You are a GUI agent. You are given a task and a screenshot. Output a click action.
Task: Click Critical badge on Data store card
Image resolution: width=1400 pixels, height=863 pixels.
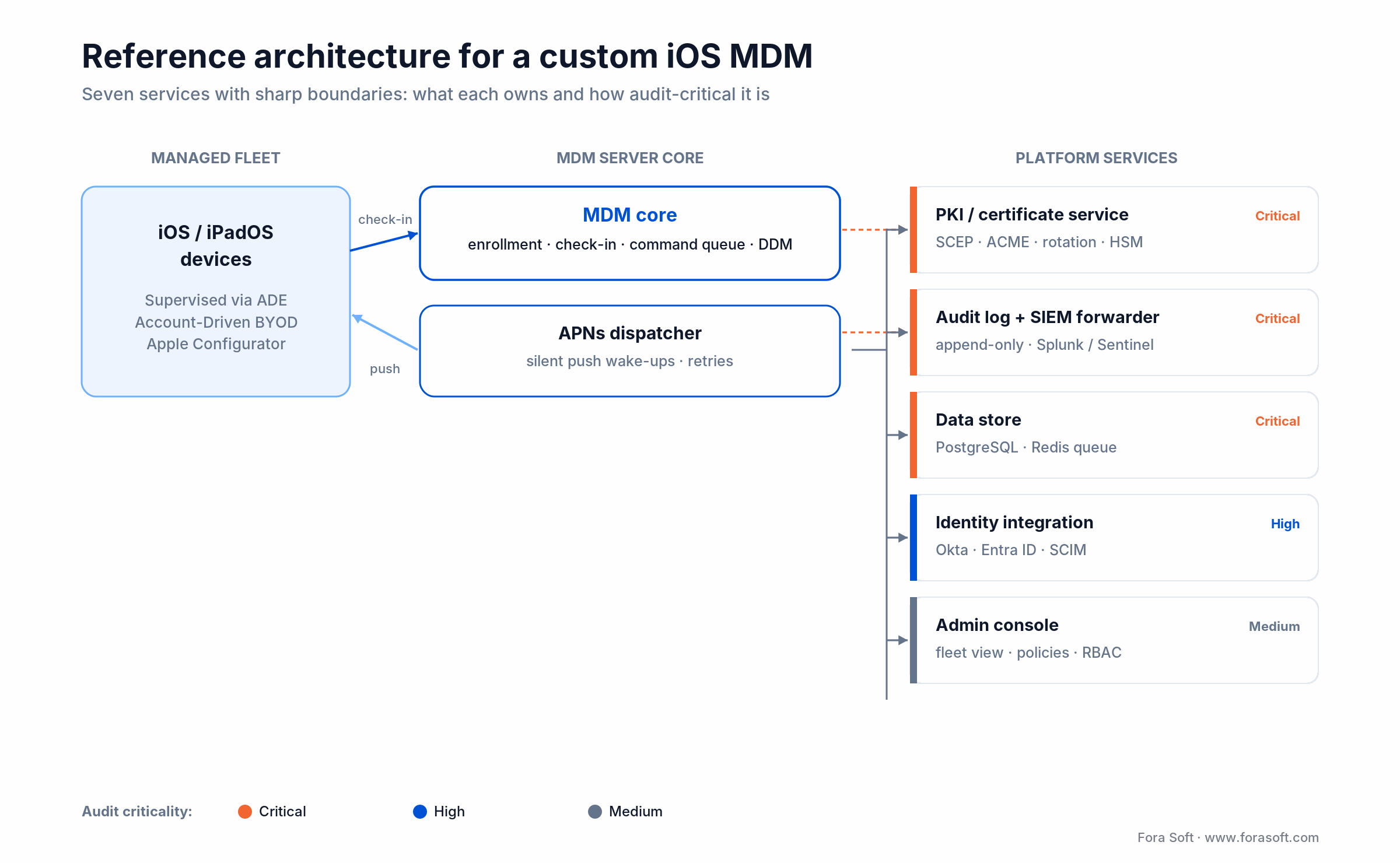pyautogui.click(x=1277, y=421)
